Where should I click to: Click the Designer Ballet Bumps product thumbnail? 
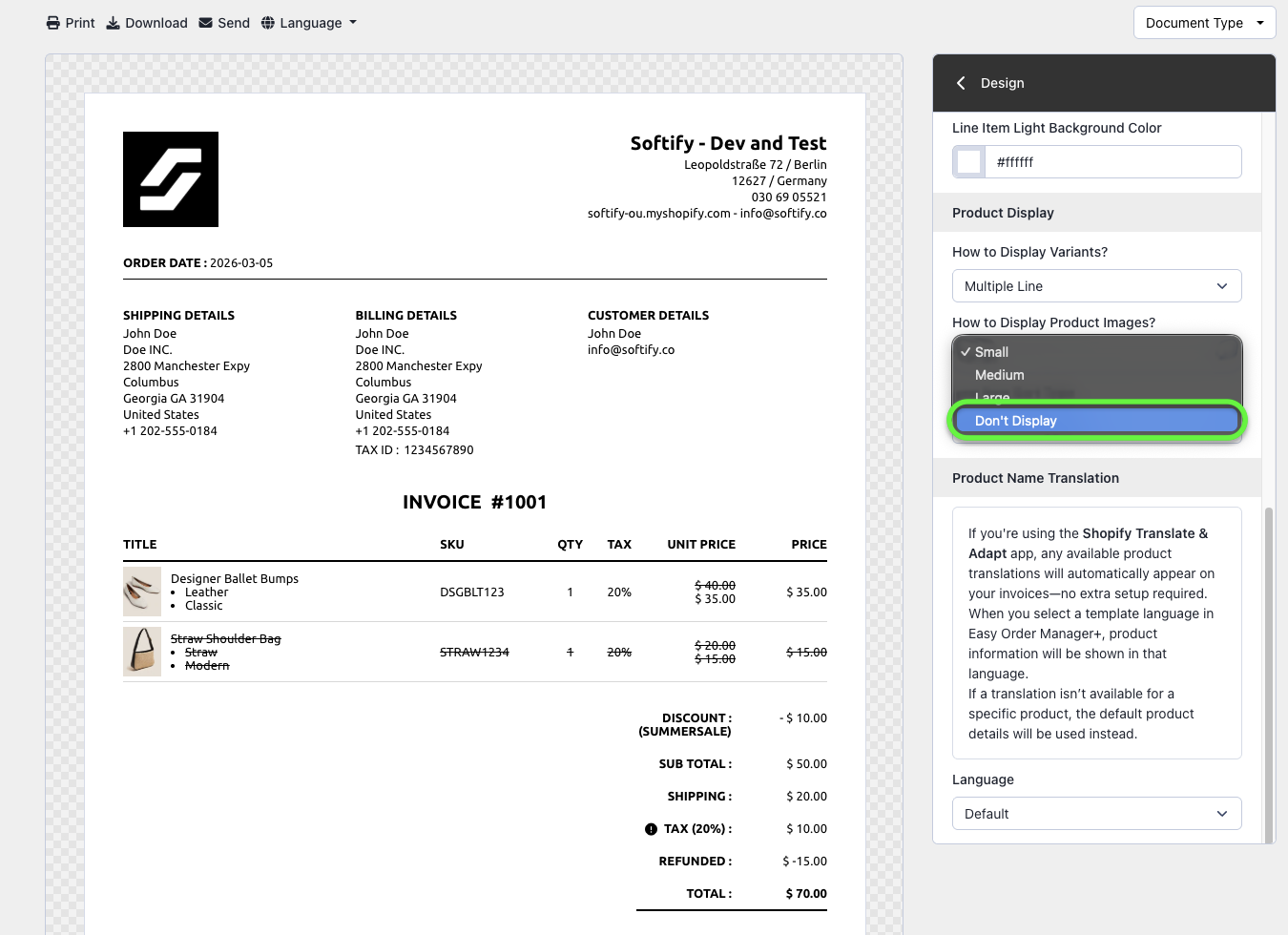click(142, 592)
